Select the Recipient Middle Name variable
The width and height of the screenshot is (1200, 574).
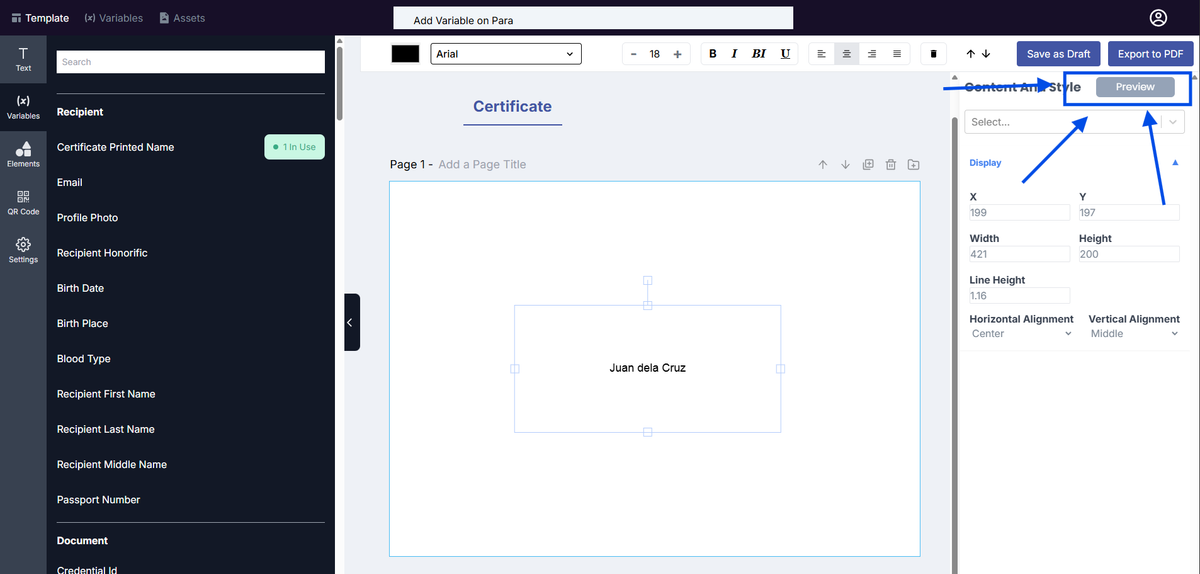112,464
